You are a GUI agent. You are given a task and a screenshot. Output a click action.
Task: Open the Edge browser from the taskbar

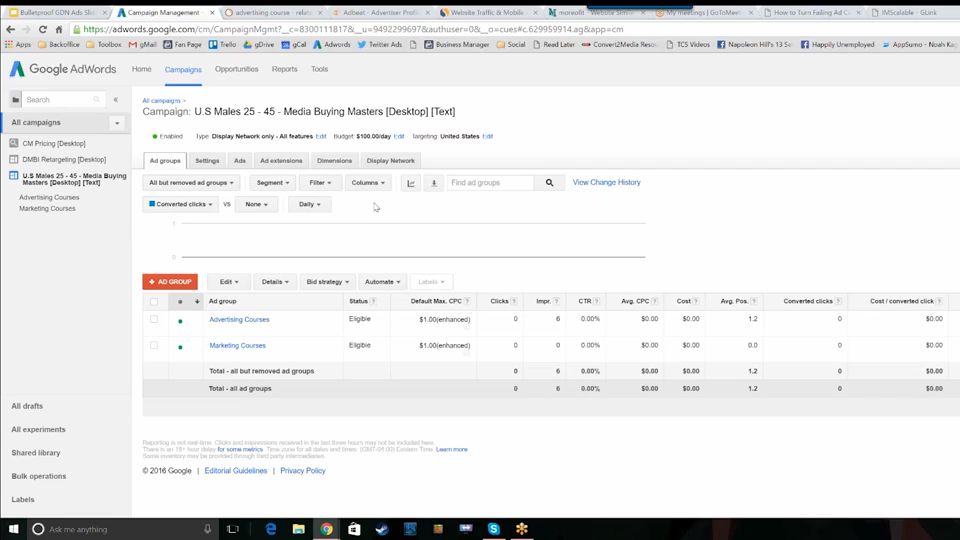point(271,529)
